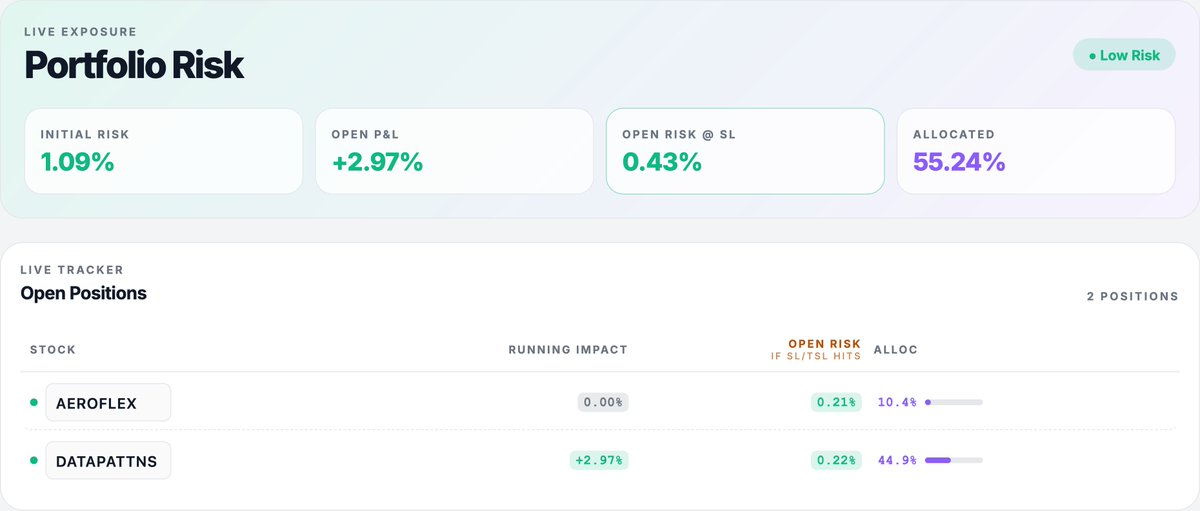Screen dimensions: 1200x511
Task: Select the Open Risk @ SL card
Action: (x=745, y=151)
